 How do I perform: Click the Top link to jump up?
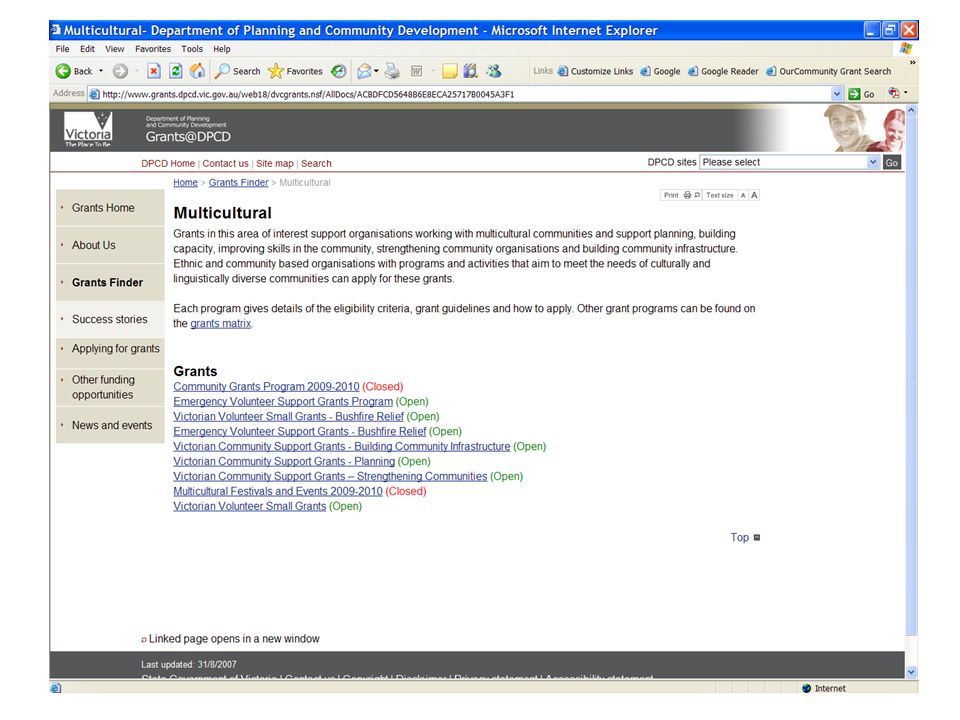tap(740, 538)
